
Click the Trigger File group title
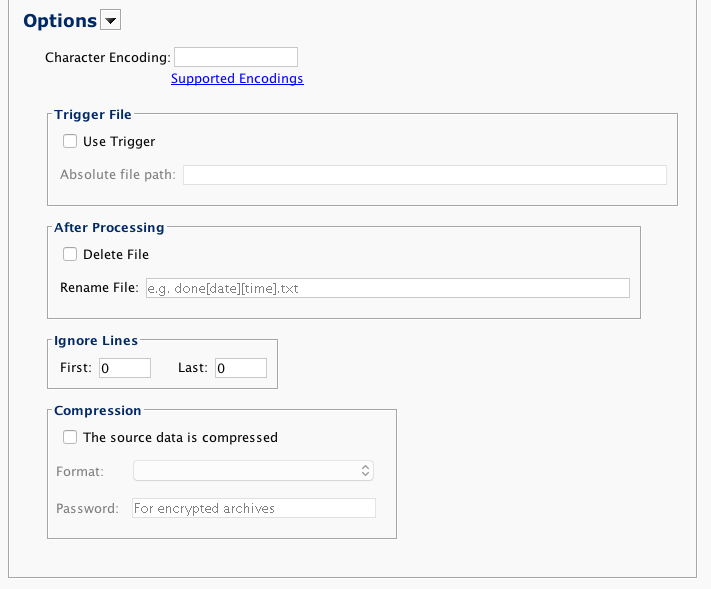coord(93,115)
